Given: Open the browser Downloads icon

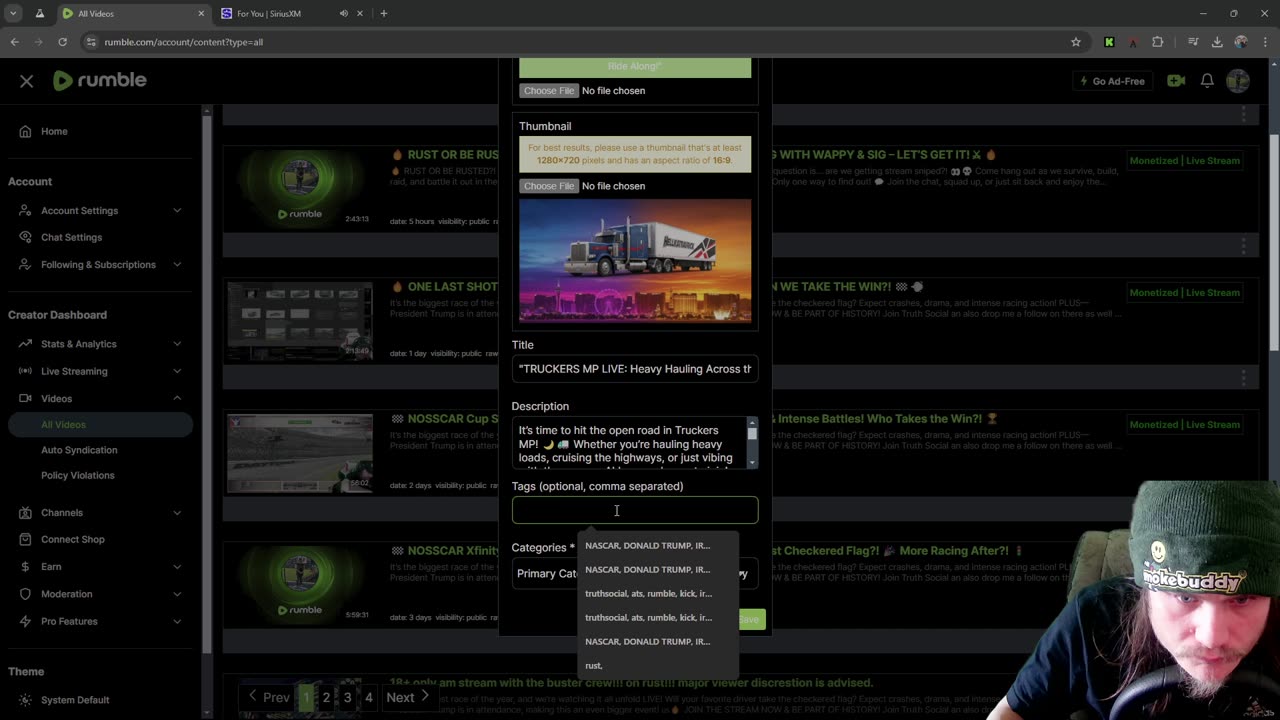Looking at the screenshot, I should coord(1217,42).
